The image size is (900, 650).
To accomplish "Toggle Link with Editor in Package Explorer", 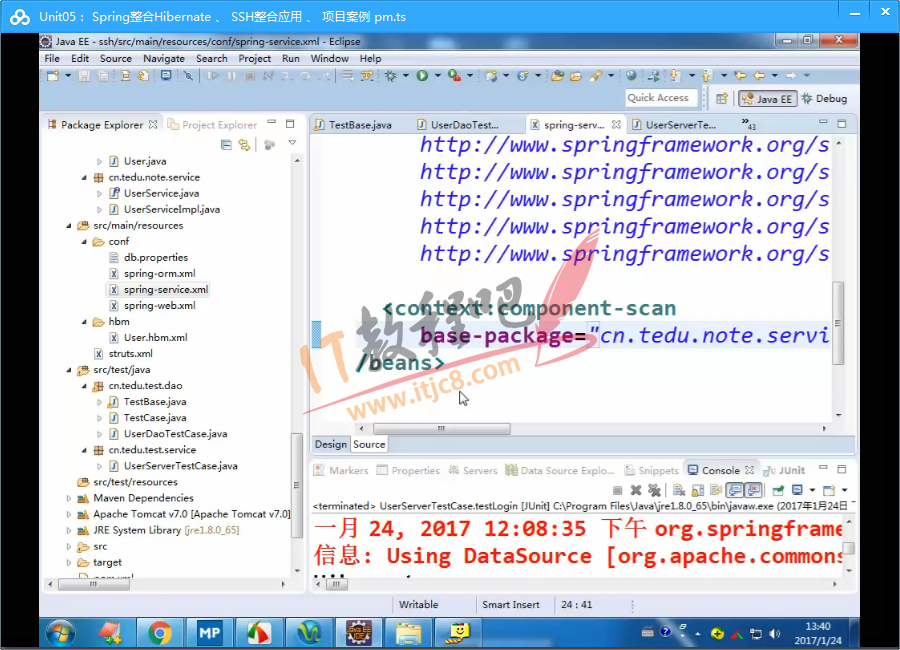I will point(245,145).
